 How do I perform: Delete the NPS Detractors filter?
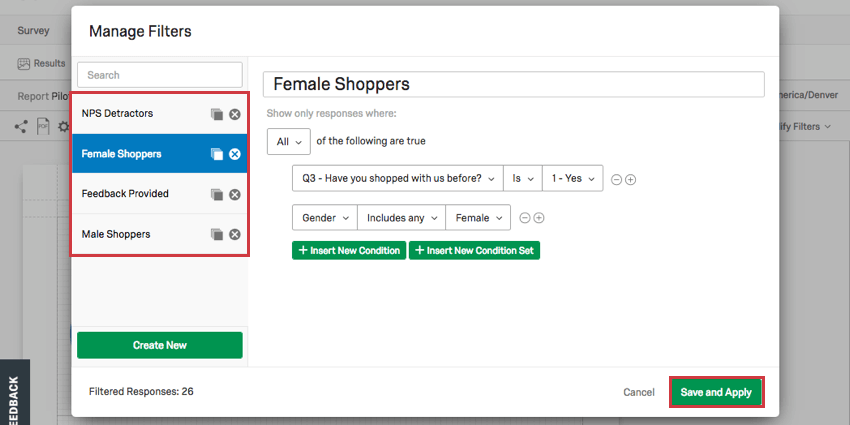[234, 114]
